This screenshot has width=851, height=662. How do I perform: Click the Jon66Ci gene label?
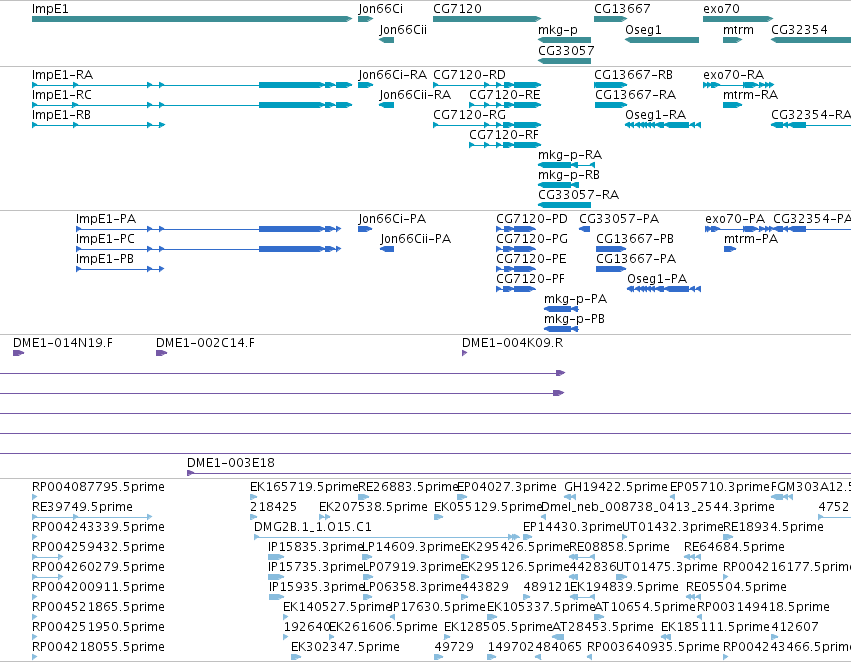click(x=380, y=9)
